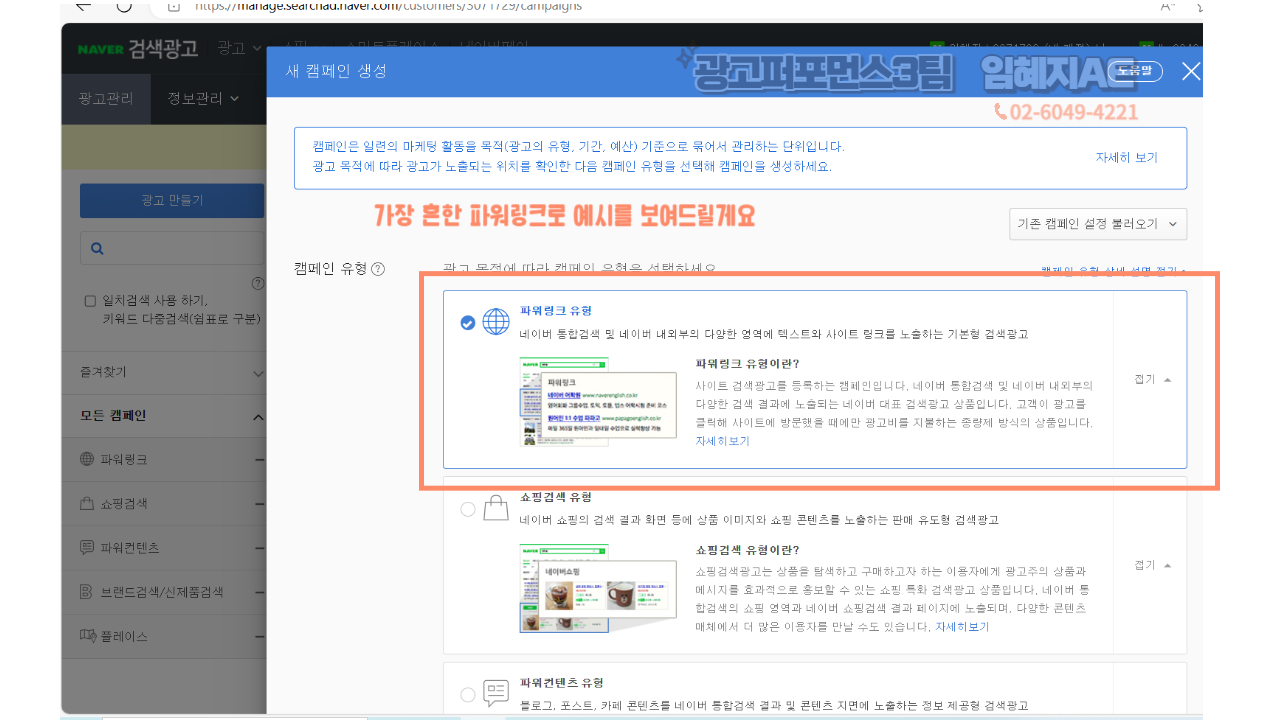This screenshot has height=720, width=1280.
Task: Select 파워링크 in the sidebar campaign list
Action: tap(124, 459)
